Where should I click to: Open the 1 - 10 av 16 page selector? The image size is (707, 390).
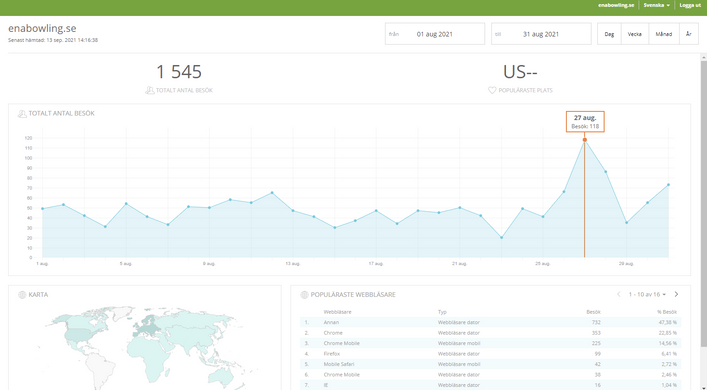point(647,294)
